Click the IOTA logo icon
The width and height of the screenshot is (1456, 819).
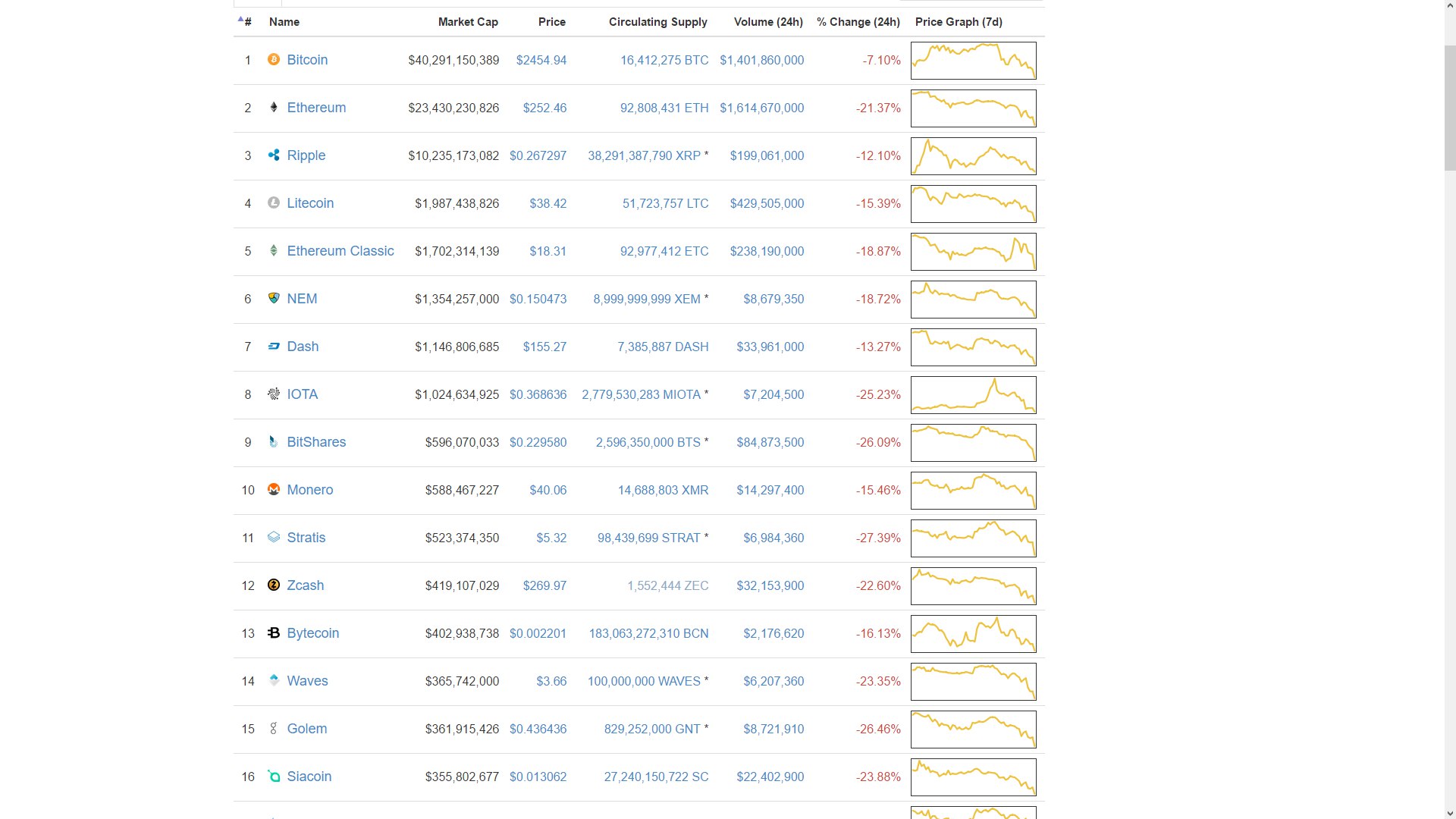[x=274, y=394]
